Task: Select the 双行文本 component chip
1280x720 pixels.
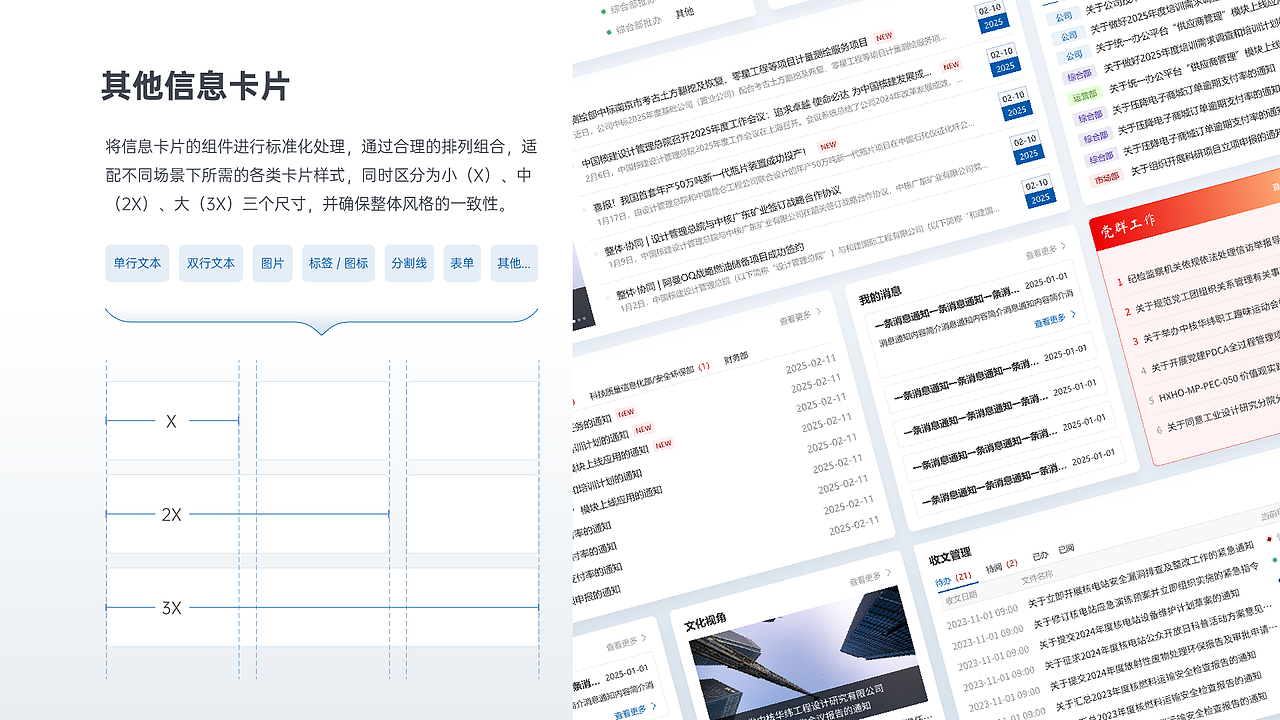Action: pyautogui.click(x=211, y=263)
